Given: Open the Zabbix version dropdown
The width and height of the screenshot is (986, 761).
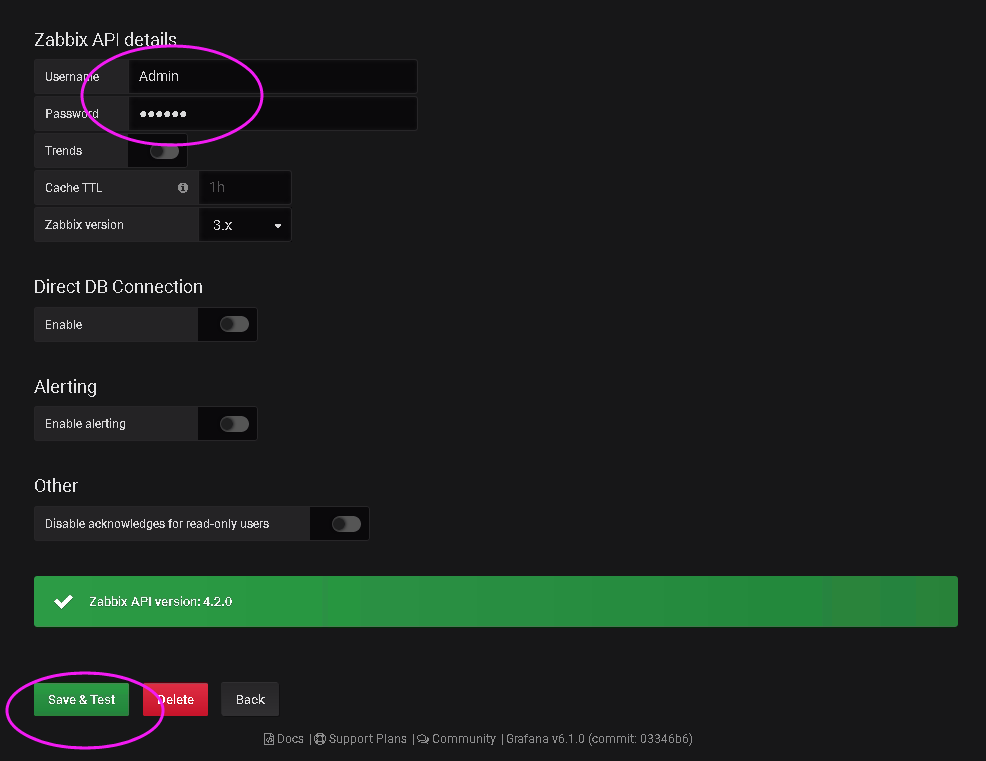Looking at the screenshot, I should click(x=245, y=225).
